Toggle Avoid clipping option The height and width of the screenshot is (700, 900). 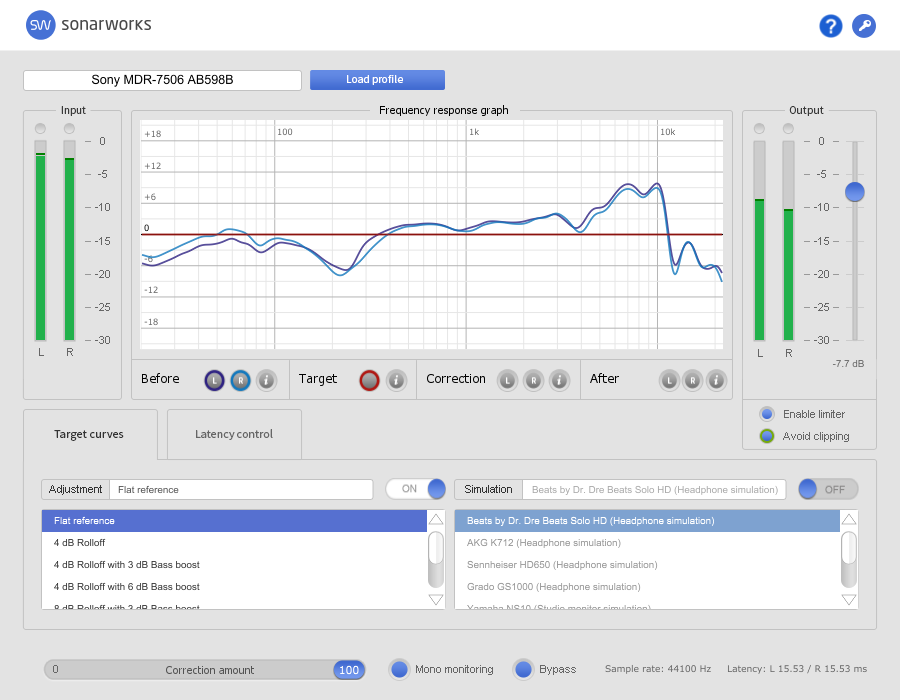tap(767, 436)
